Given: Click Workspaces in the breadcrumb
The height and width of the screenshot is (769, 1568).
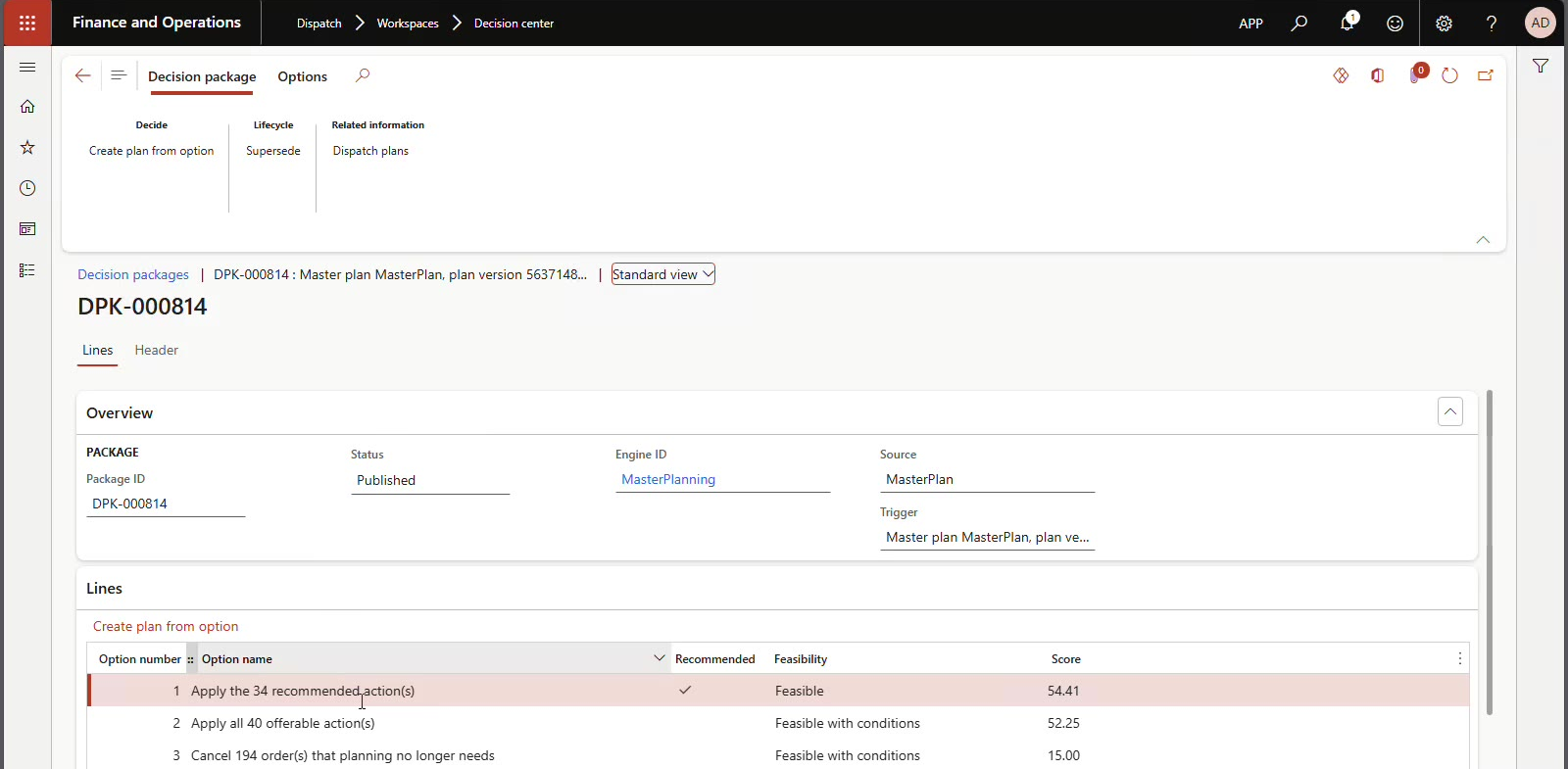Looking at the screenshot, I should coord(408,24).
